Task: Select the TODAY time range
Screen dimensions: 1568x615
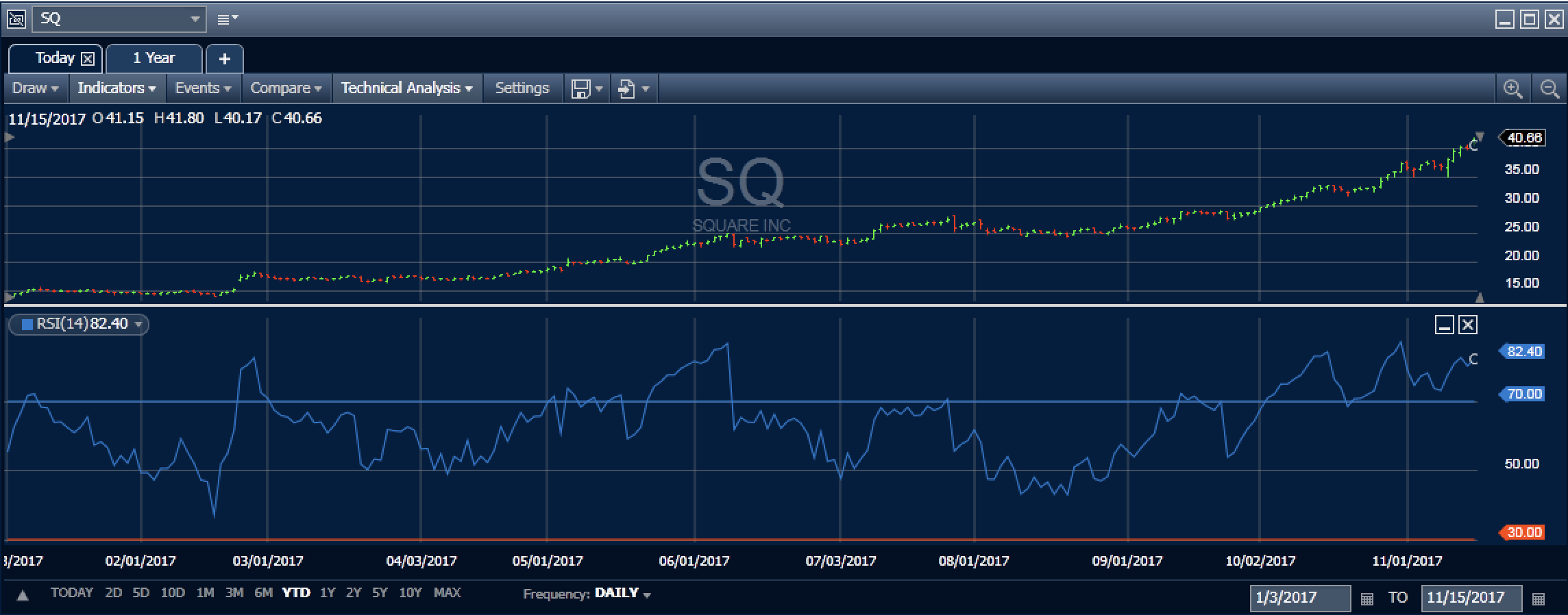Action: (x=71, y=593)
